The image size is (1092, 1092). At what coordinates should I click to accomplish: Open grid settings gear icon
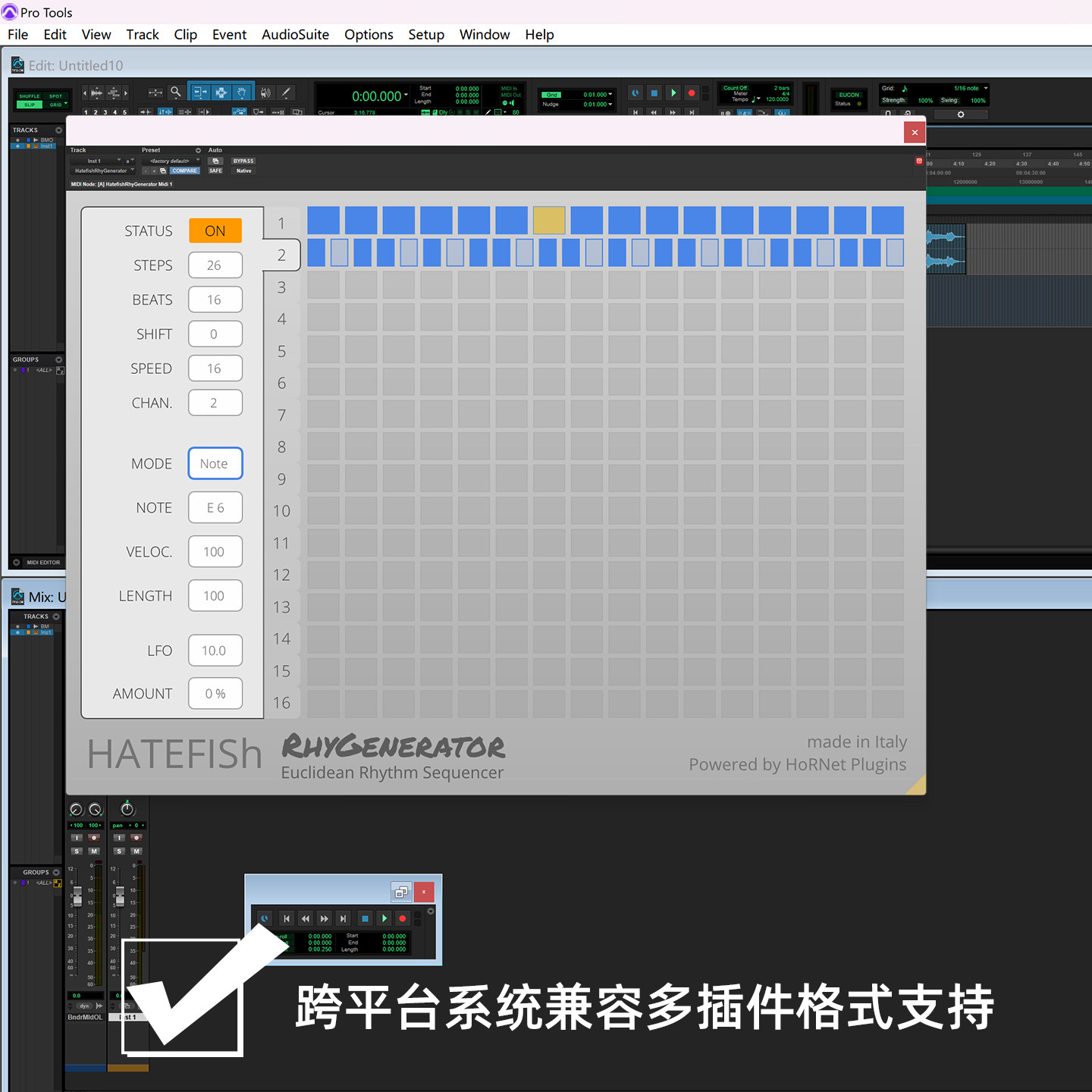tap(961, 115)
